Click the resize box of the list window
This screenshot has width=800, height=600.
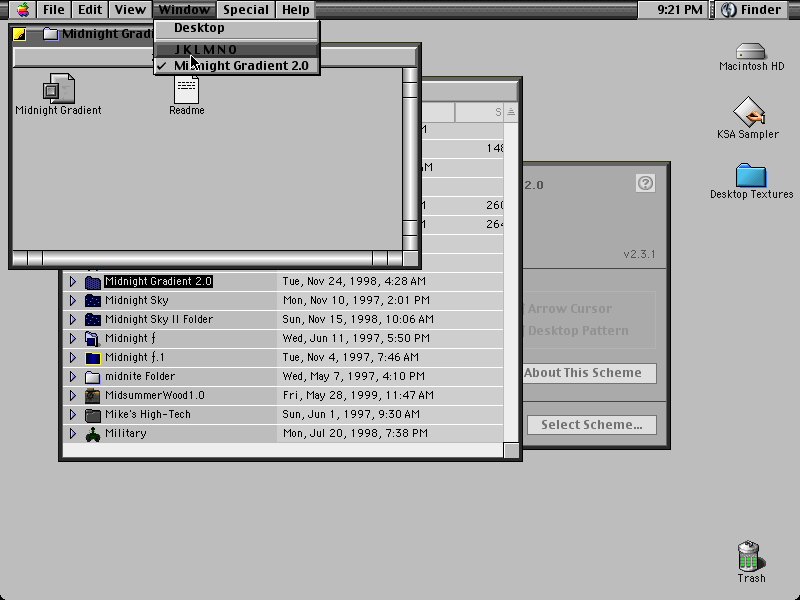point(511,451)
